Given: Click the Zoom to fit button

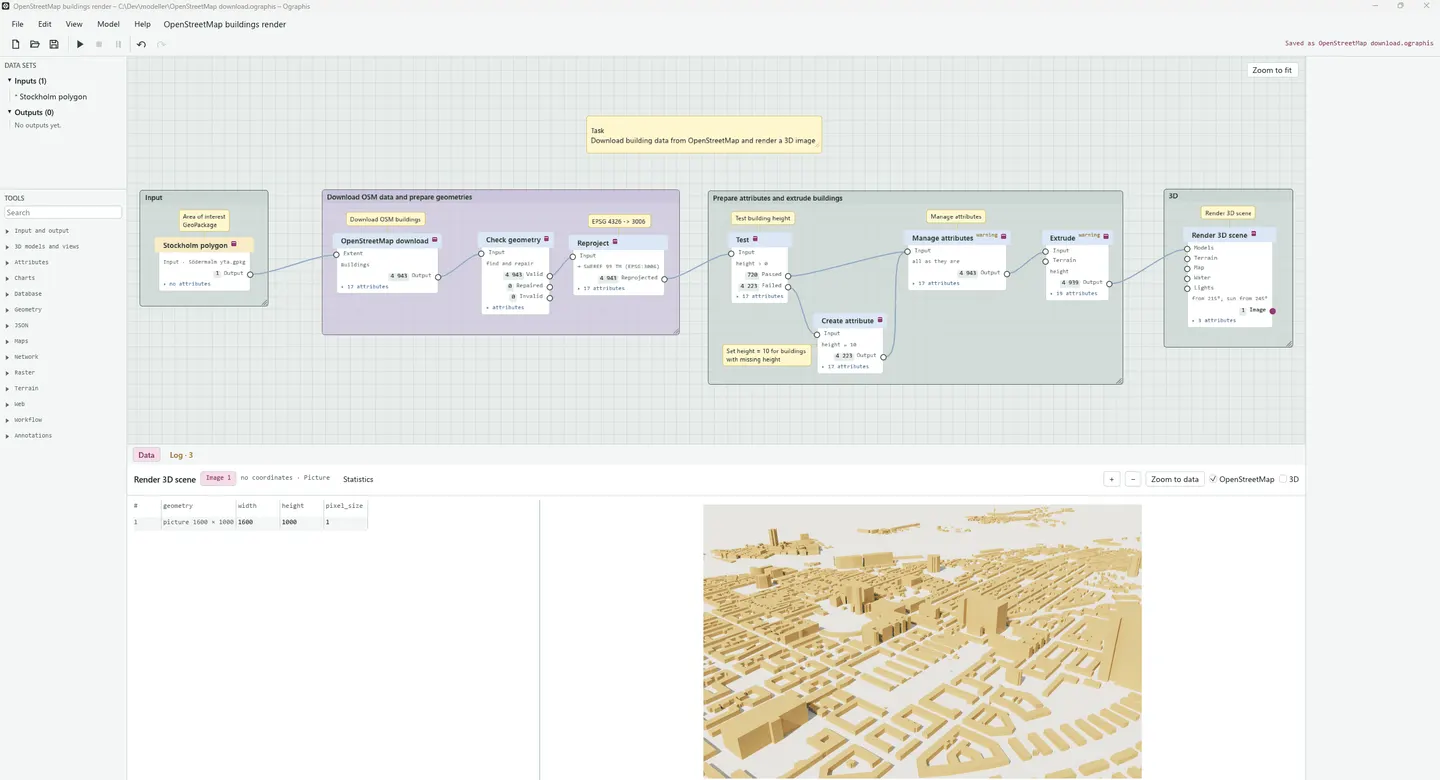Looking at the screenshot, I should click(1272, 70).
